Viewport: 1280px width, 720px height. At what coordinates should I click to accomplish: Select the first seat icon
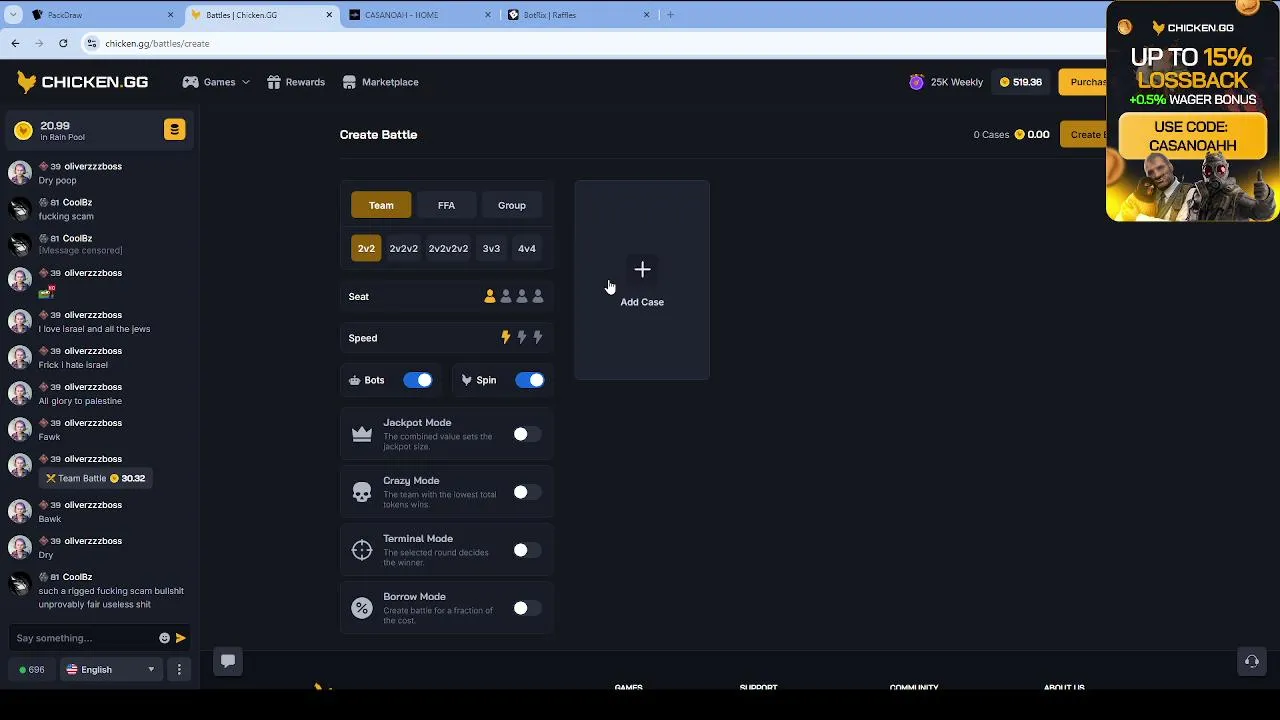[x=490, y=296]
